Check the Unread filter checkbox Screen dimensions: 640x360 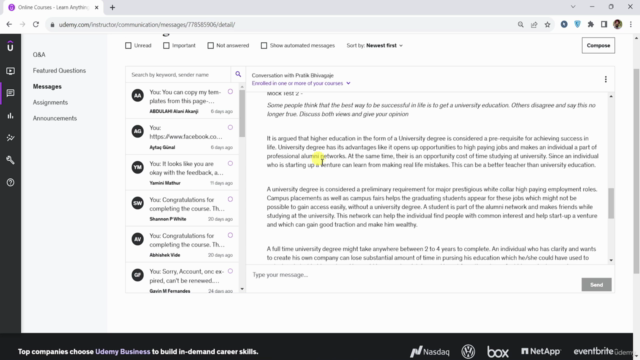click(128, 45)
